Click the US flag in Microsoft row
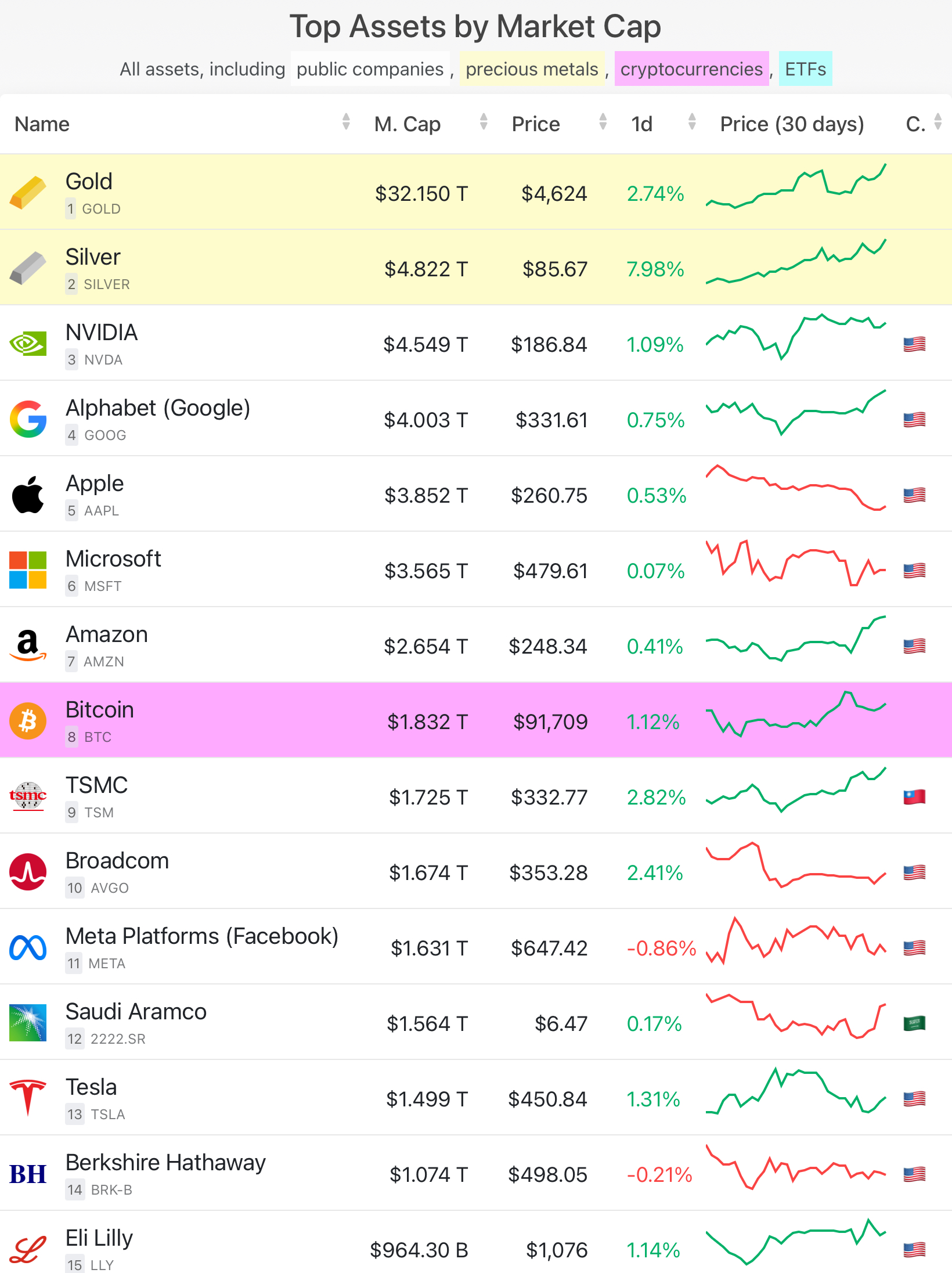The width and height of the screenshot is (952, 1273). pos(914,571)
